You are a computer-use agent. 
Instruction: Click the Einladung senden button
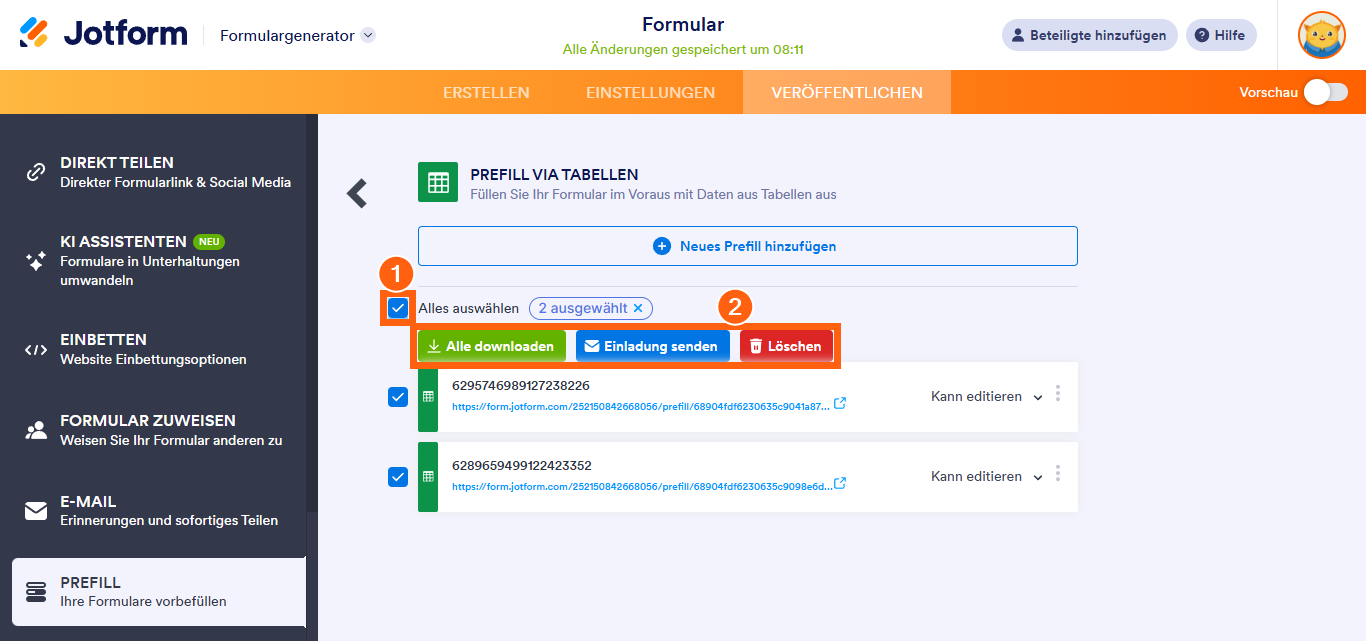652,346
